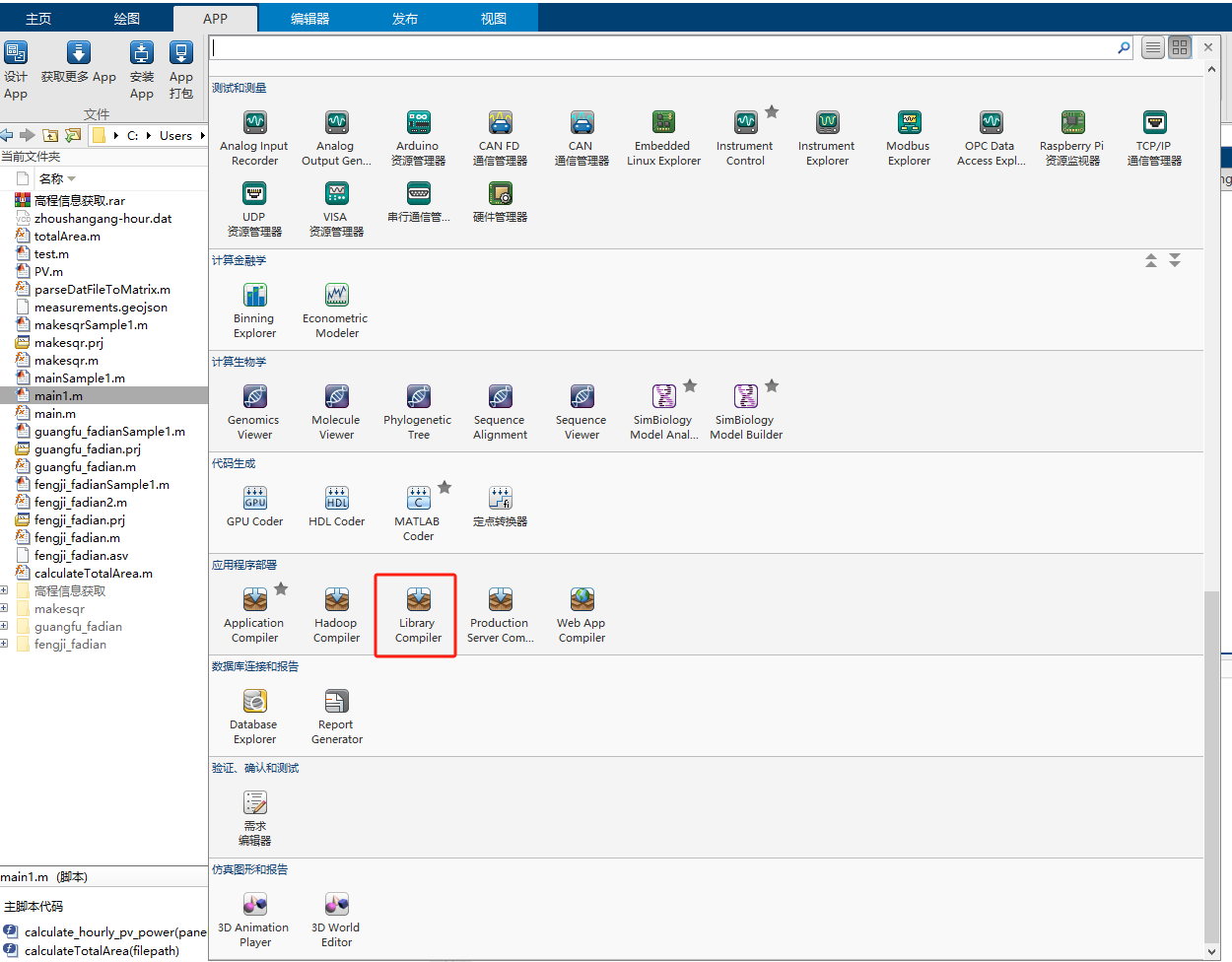Open the HDL Coder app
The image size is (1232, 962).
(336, 506)
